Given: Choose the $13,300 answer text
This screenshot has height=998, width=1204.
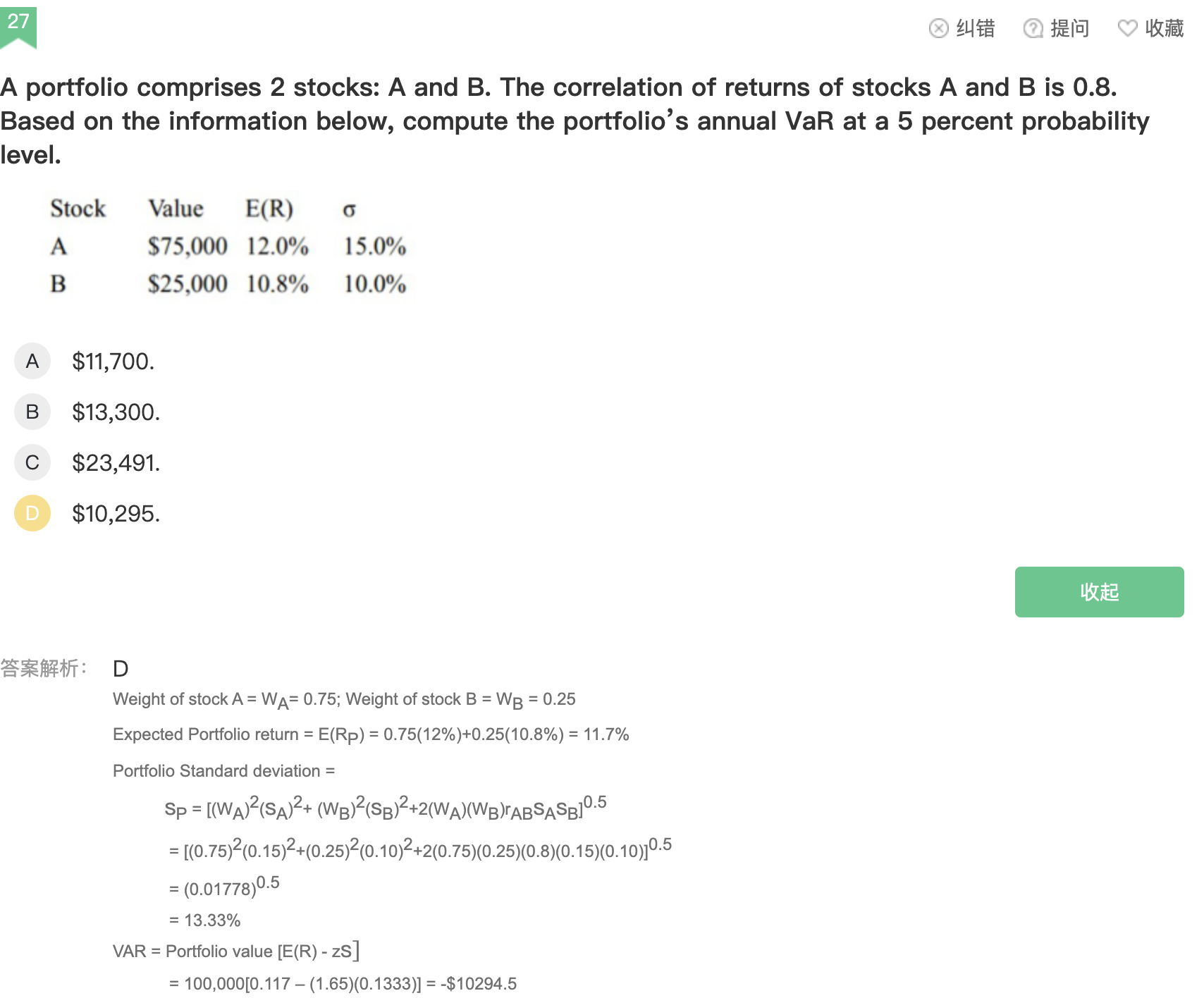Looking at the screenshot, I should pyautogui.click(x=116, y=412).
